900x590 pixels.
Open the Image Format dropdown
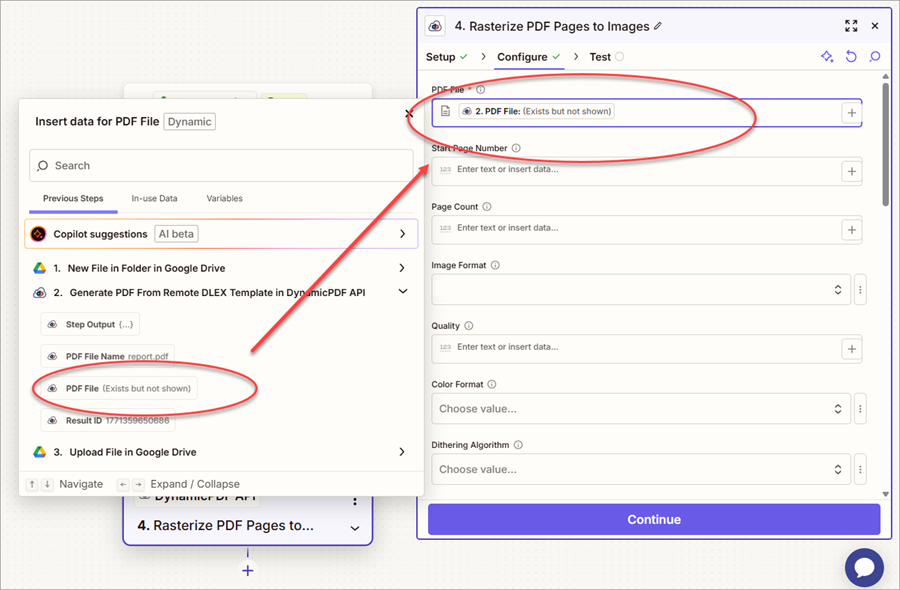[640, 290]
